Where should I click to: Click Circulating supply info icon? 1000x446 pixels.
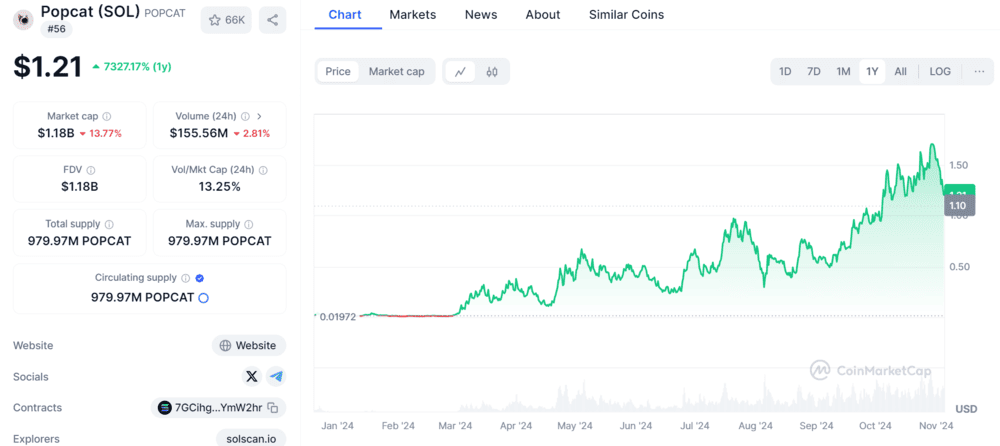coord(186,278)
